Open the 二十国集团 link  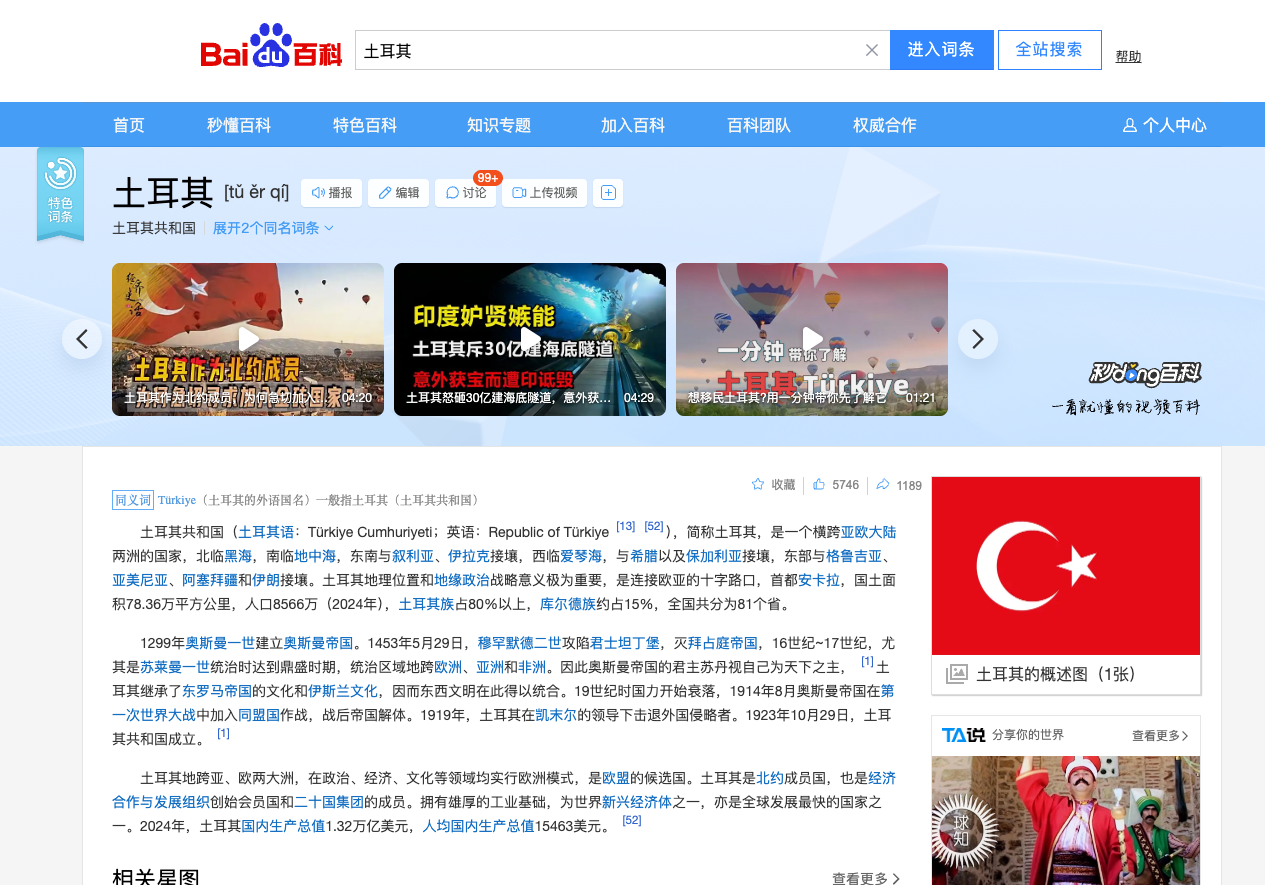pos(329,802)
